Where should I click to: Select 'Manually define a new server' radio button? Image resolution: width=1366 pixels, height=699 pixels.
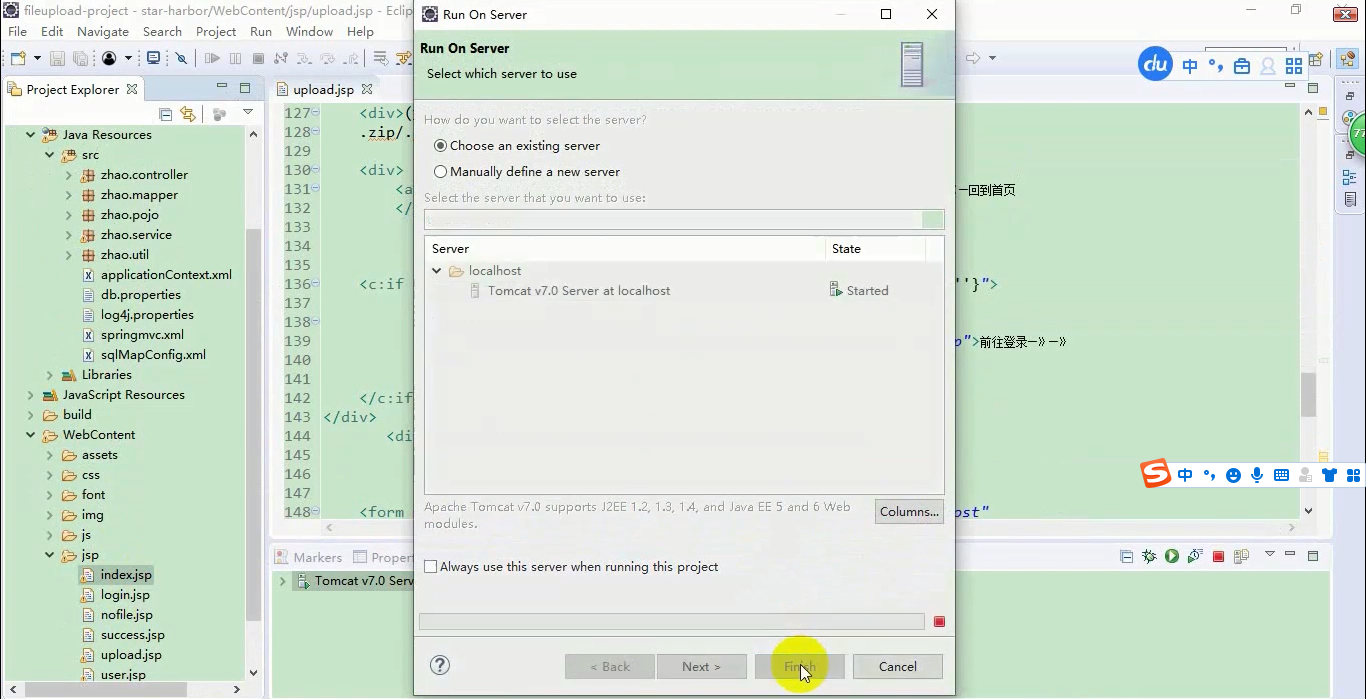coord(440,172)
